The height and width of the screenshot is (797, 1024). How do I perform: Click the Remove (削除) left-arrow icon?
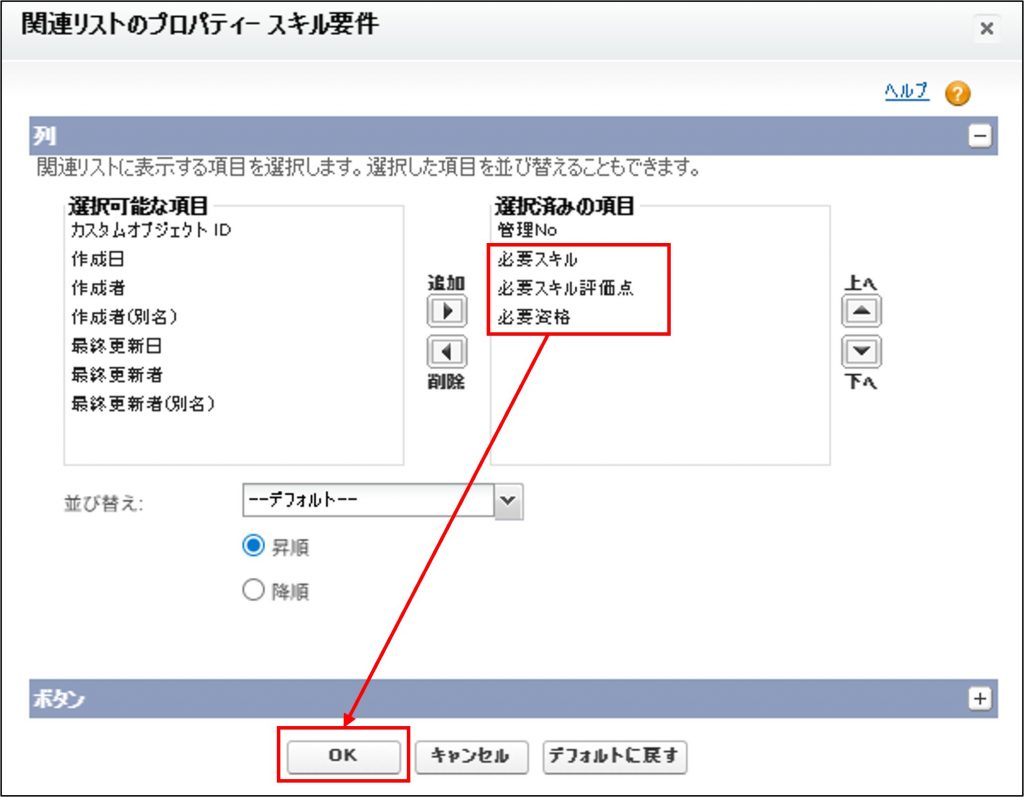[447, 352]
